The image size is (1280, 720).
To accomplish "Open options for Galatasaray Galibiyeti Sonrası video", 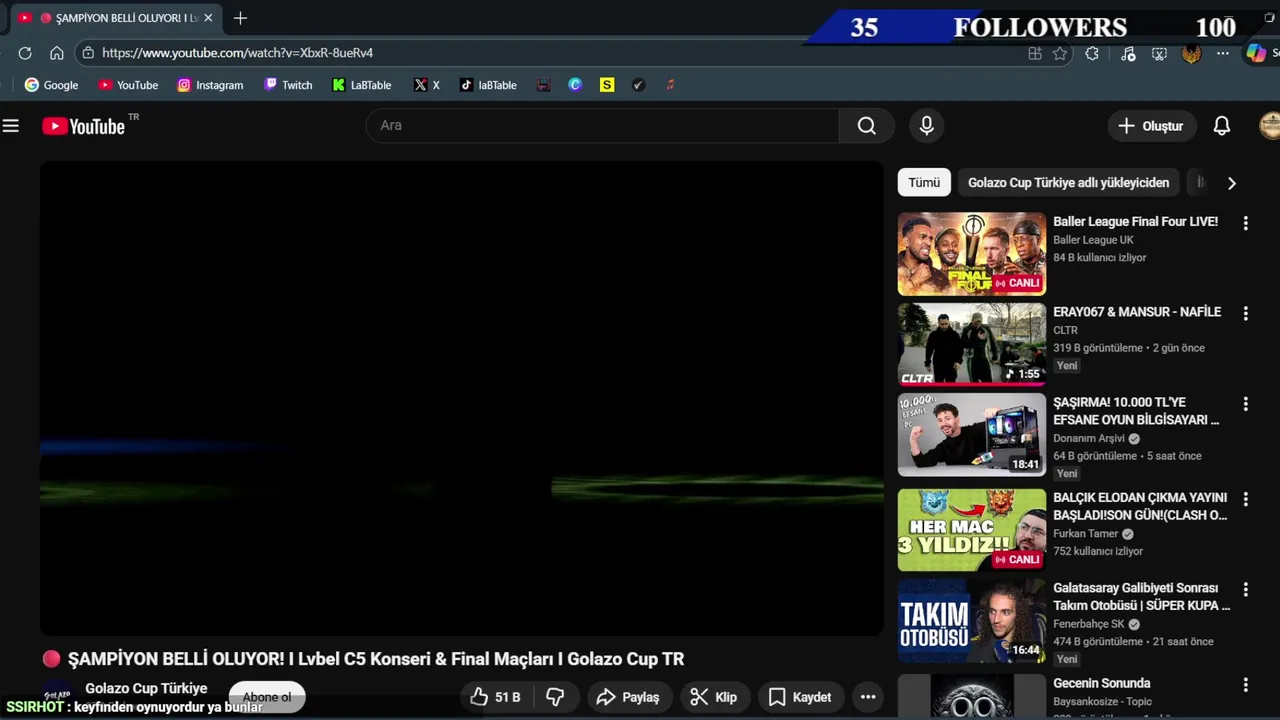I will [1245, 590].
